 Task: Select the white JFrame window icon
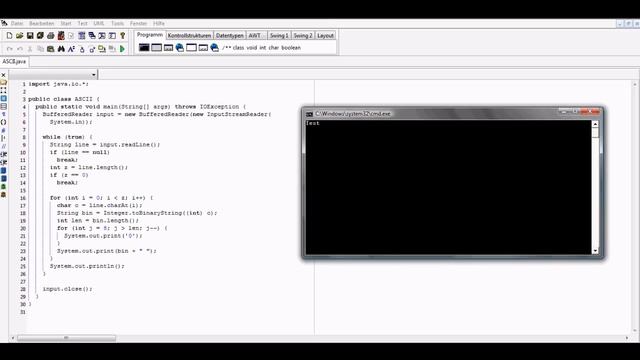coord(191,48)
